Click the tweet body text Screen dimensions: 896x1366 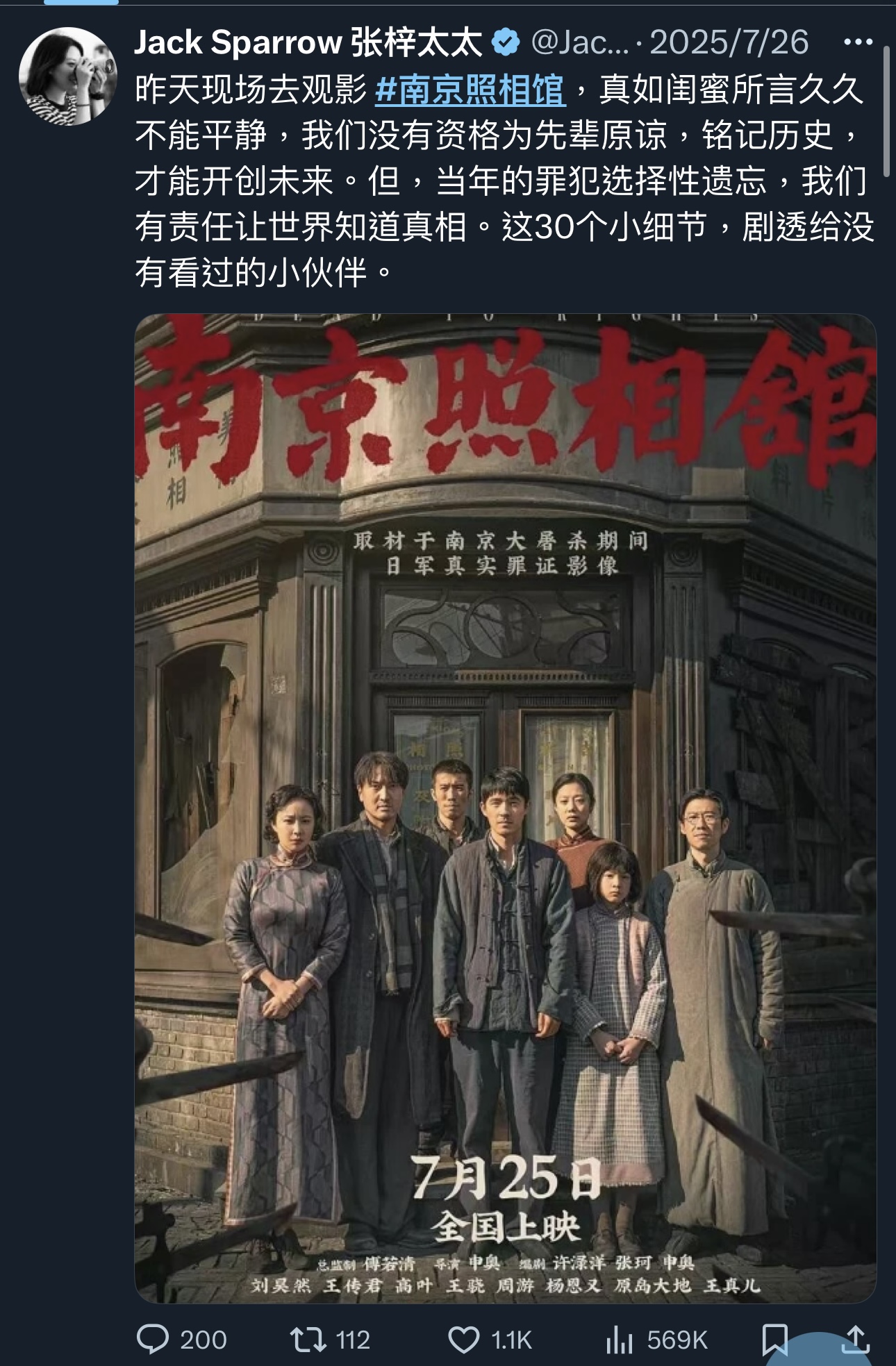point(504,181)
